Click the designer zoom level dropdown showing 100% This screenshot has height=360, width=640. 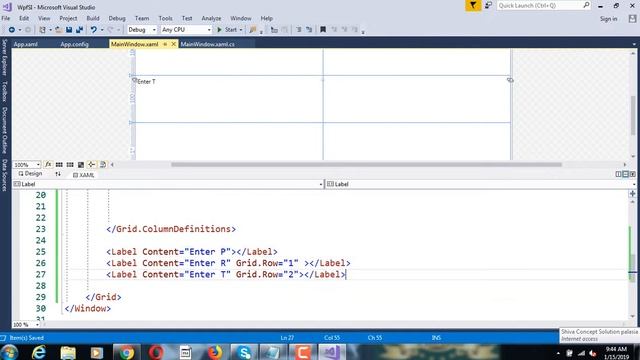point(27,164)
